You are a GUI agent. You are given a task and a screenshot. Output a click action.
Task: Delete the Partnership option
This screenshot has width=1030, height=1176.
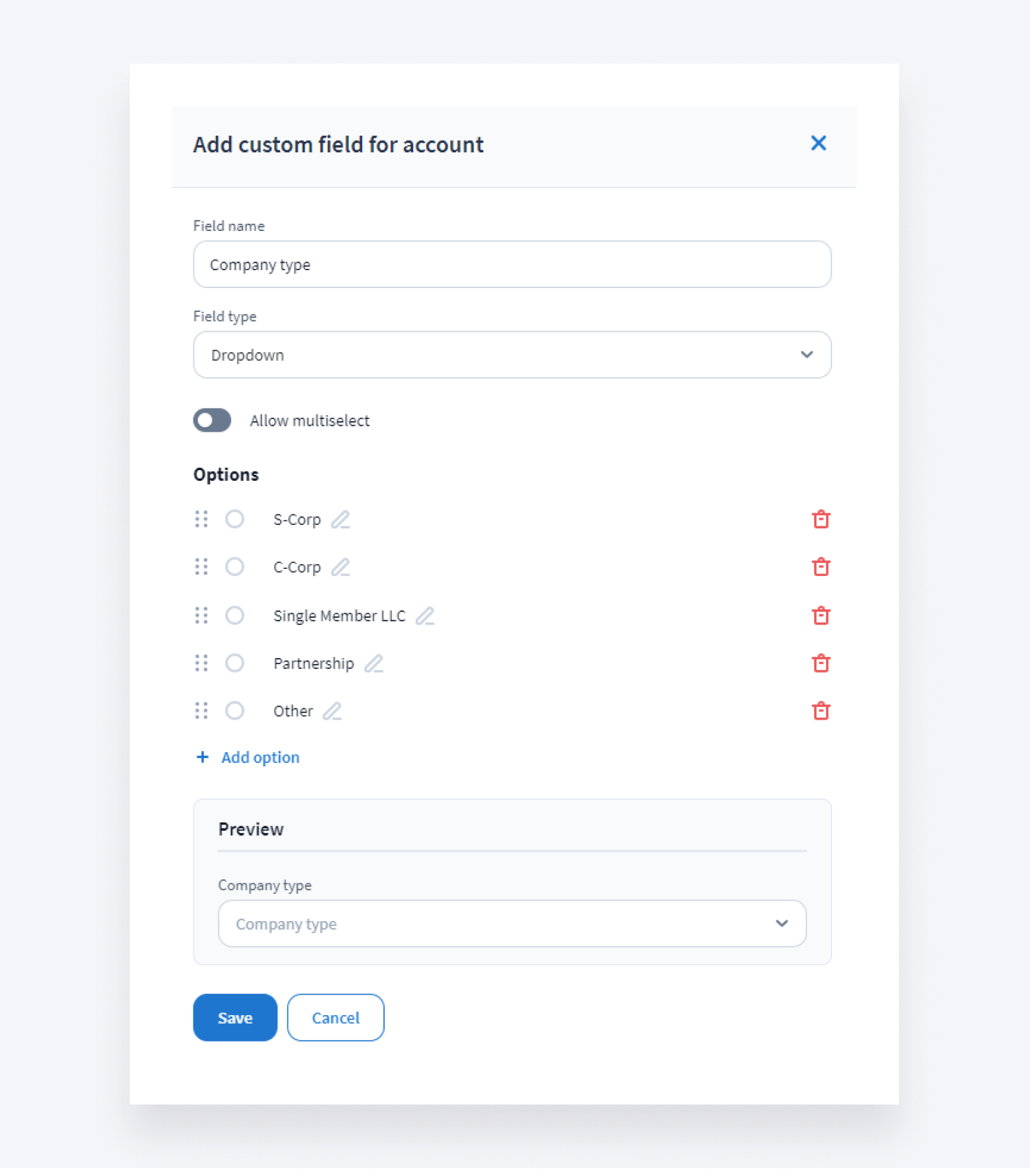821,663
